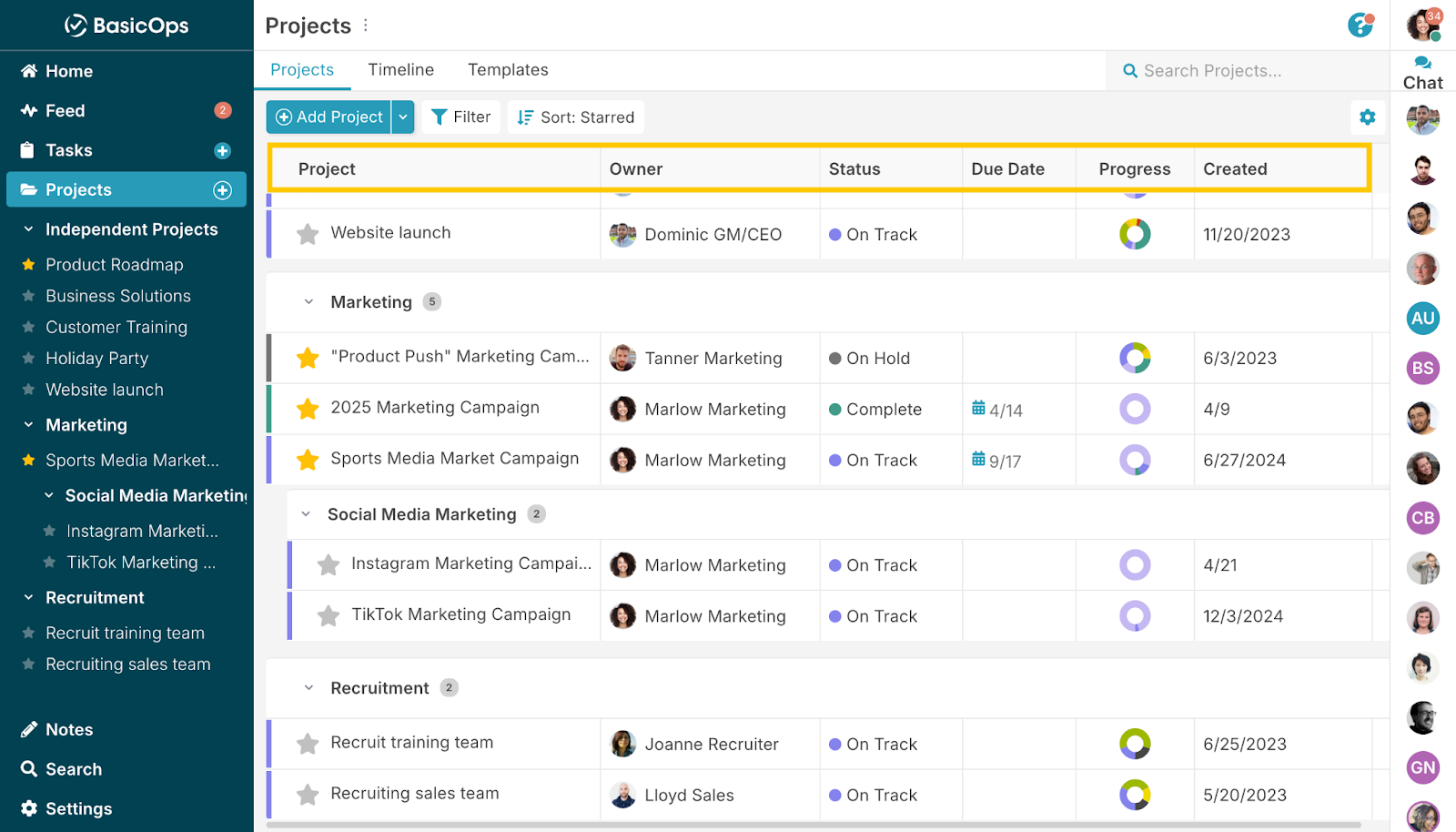Collapse the Recruitment group in the table
The width and height of the screenshot is (1456, 832).
point(308,688)
